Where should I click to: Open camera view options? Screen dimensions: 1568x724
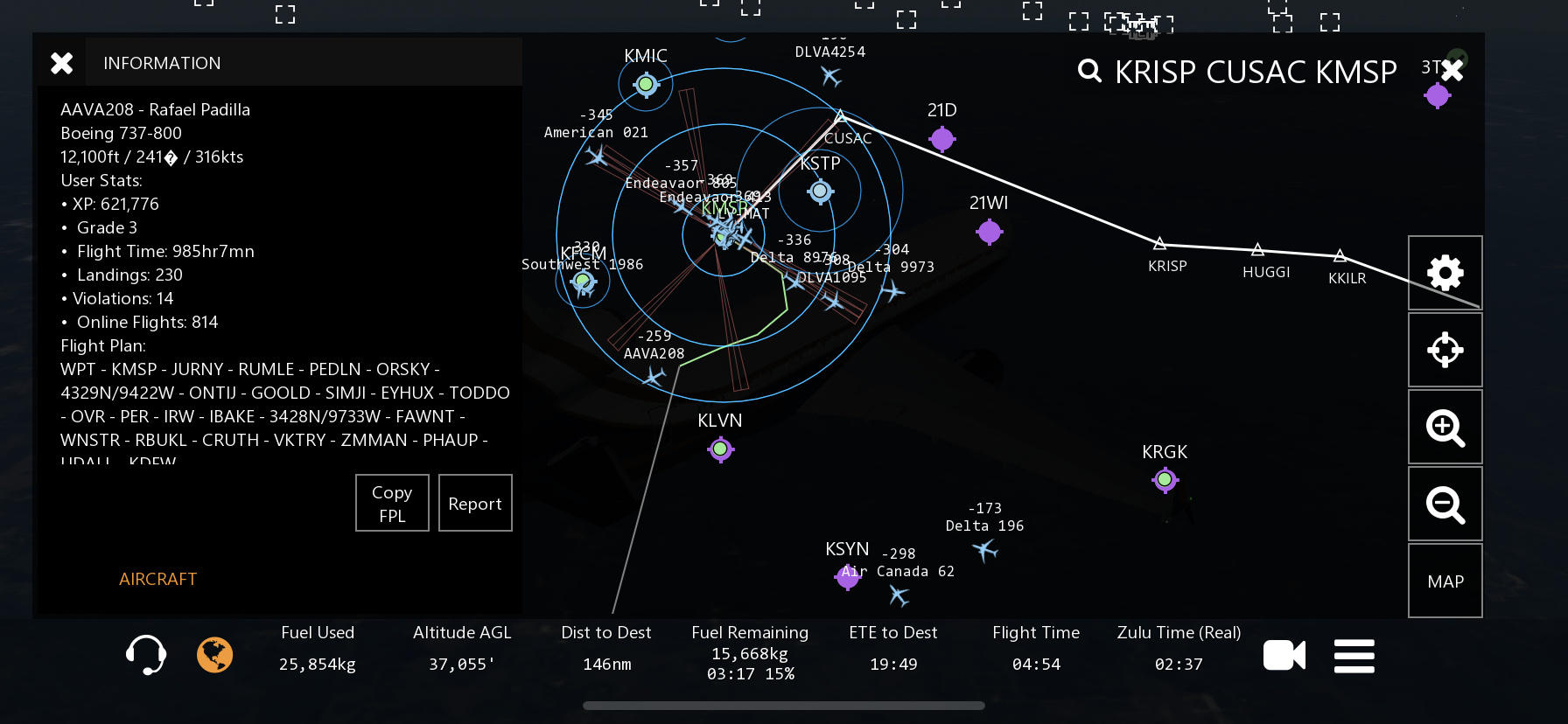pos(1284,655)
